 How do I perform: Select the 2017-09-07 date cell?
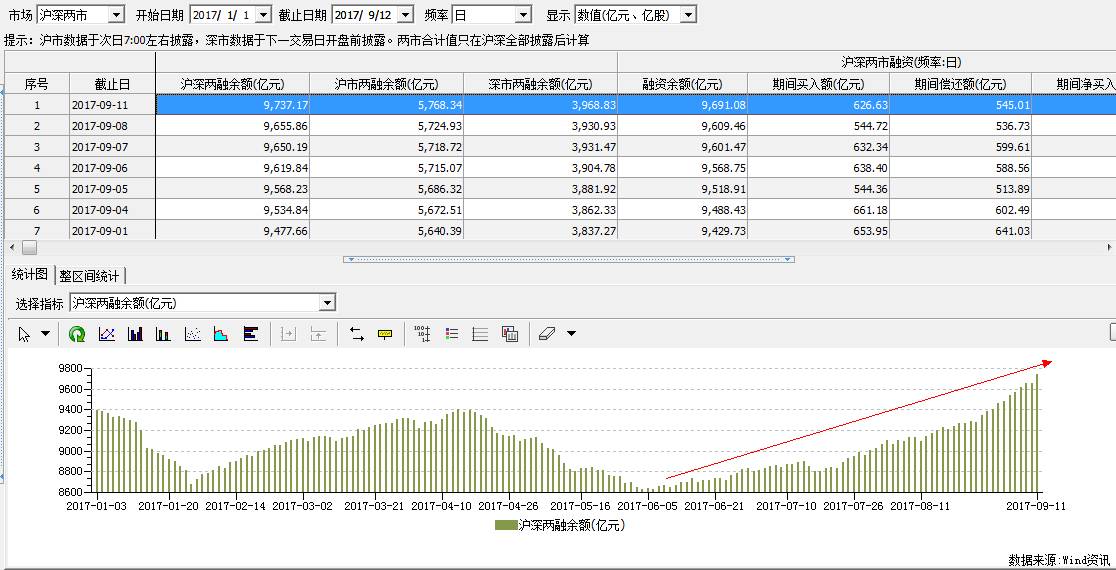point(112,147)
